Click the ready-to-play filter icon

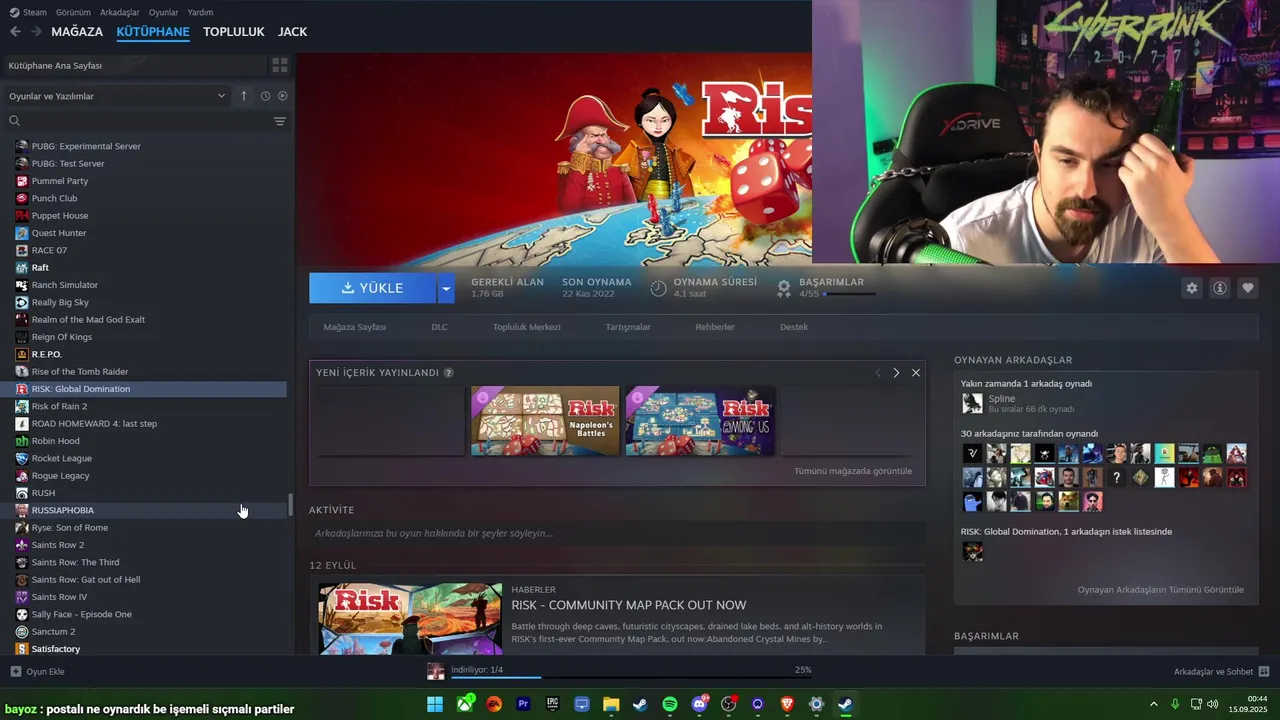pyautogui.click(x=282, y=96)
